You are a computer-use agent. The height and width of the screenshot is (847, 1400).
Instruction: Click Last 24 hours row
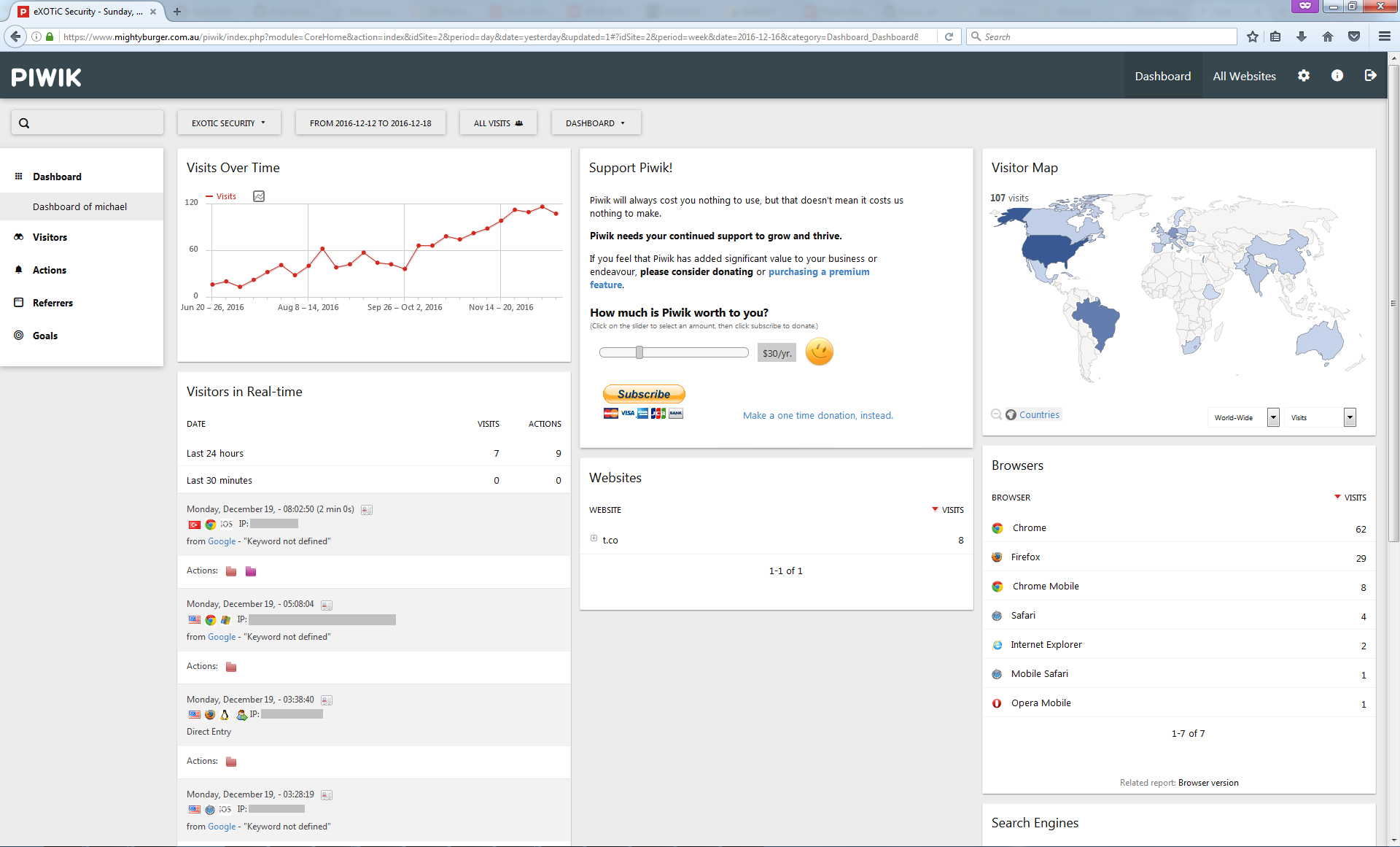pos(374,453)
